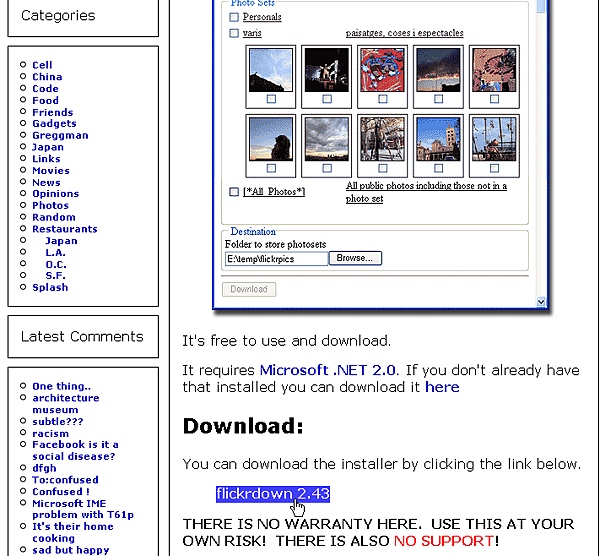Image resolution: width=600 pixels, height=556 pixels.
Task: Click the greyed Download button
Action: (x=249, y=289)
